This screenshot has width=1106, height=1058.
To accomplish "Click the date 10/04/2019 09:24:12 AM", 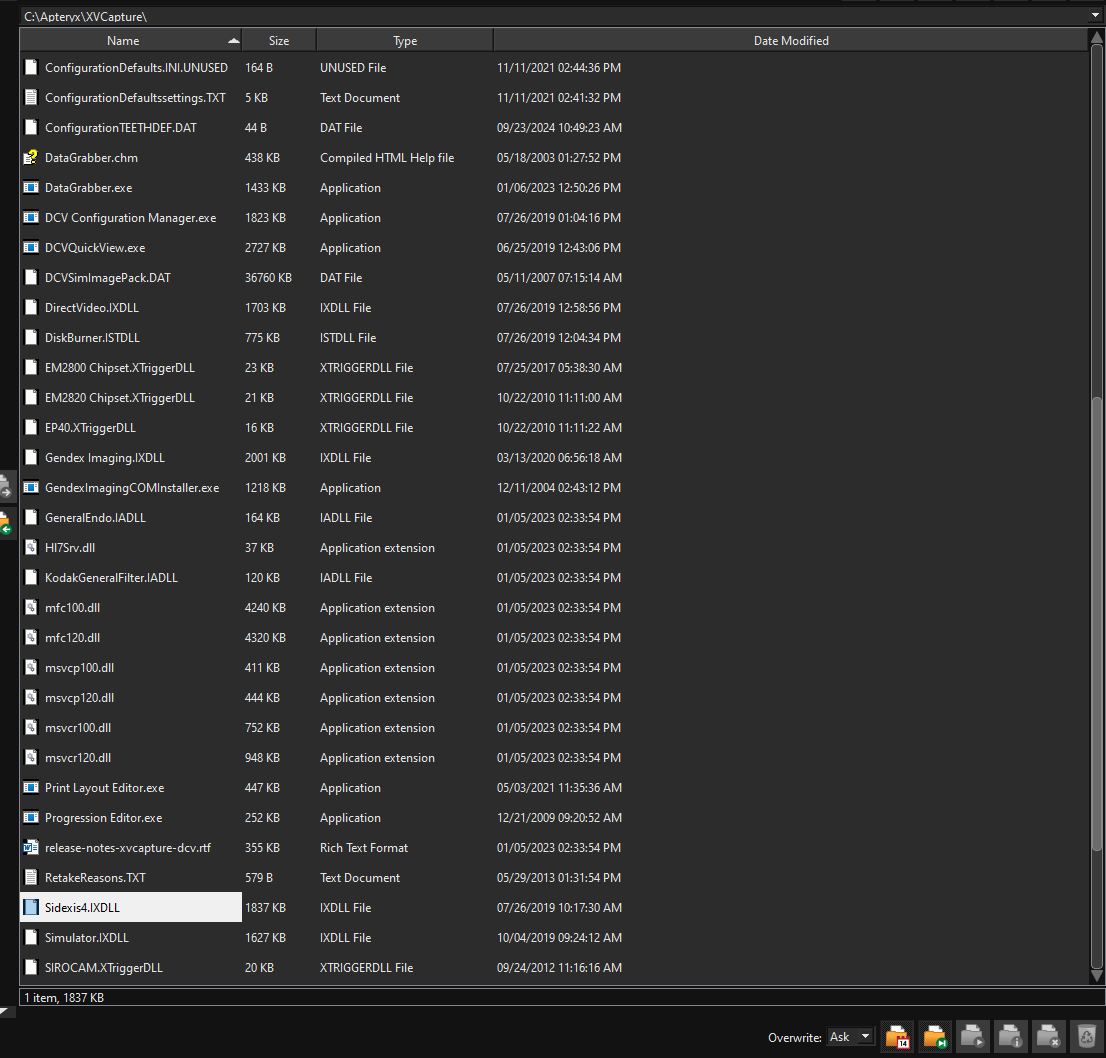I will (559, 937).
